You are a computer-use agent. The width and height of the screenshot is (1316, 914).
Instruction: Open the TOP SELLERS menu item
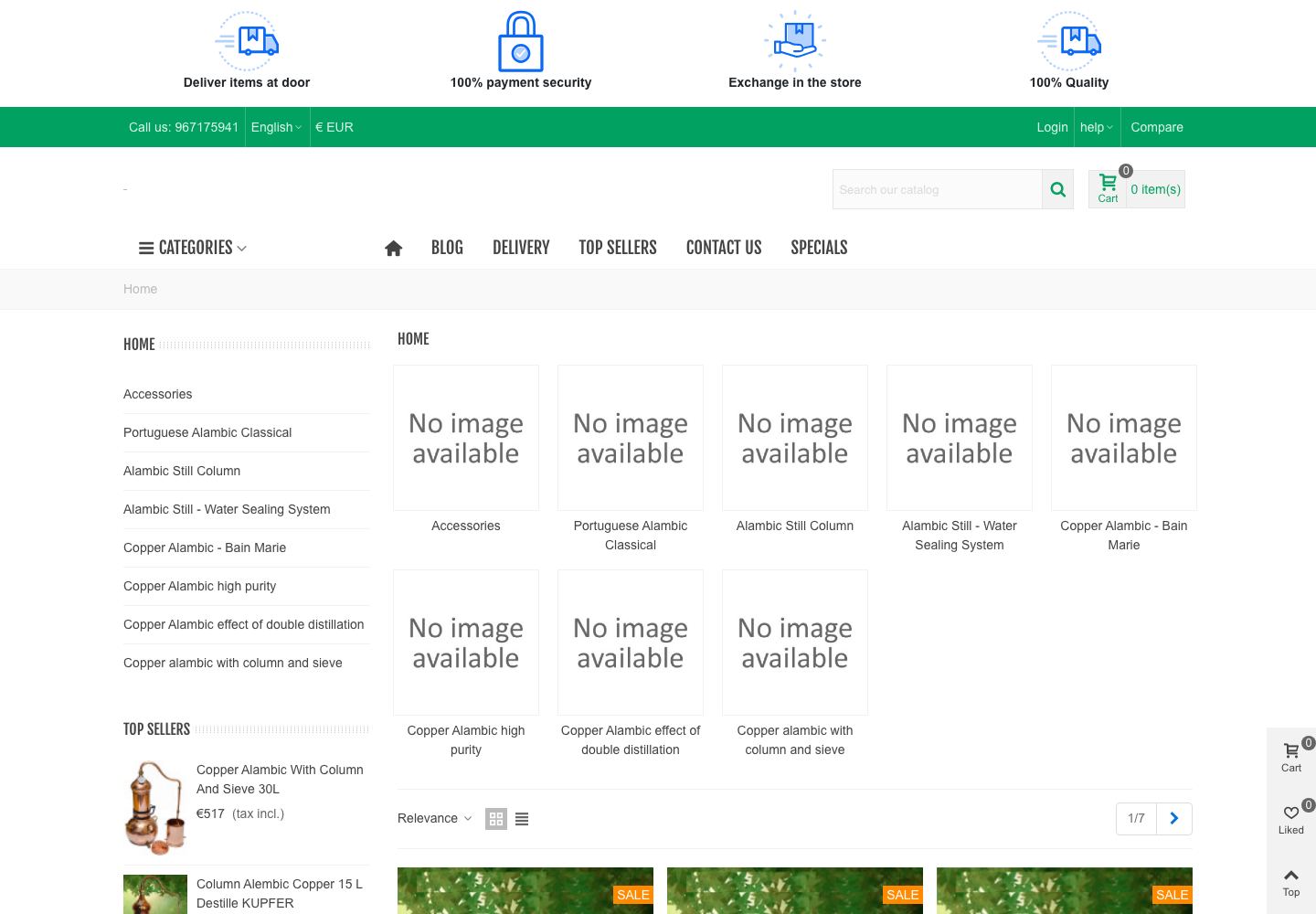(x=618, y=248)
